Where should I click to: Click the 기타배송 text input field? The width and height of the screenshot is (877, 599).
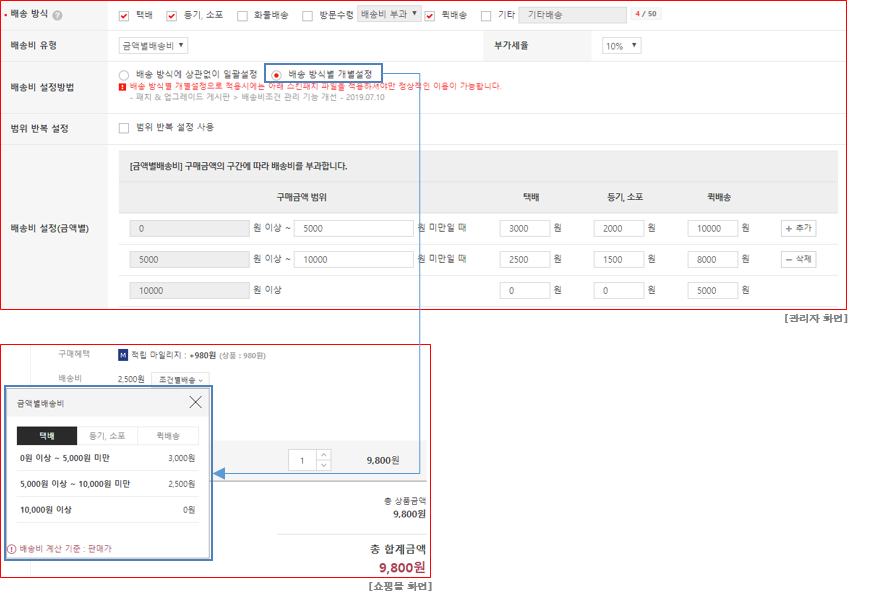[572, 15]
